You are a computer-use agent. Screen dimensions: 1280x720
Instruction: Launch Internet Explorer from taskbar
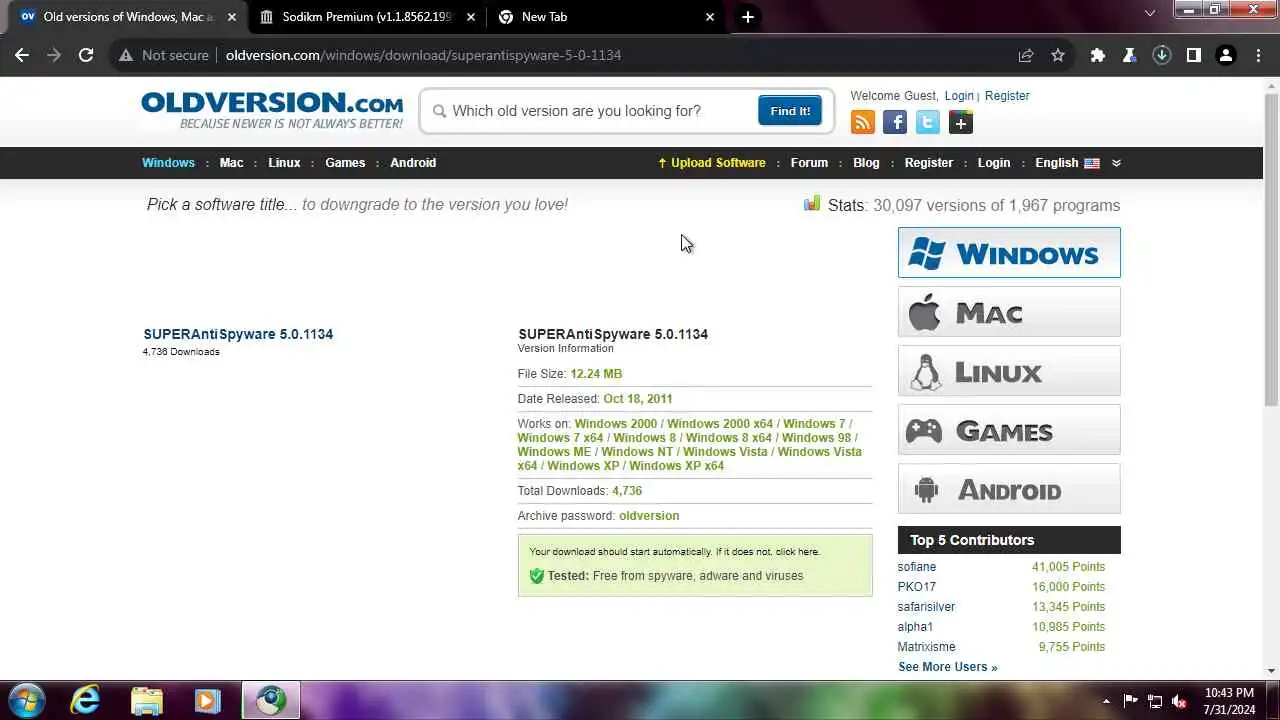click(x=86, y=700)
